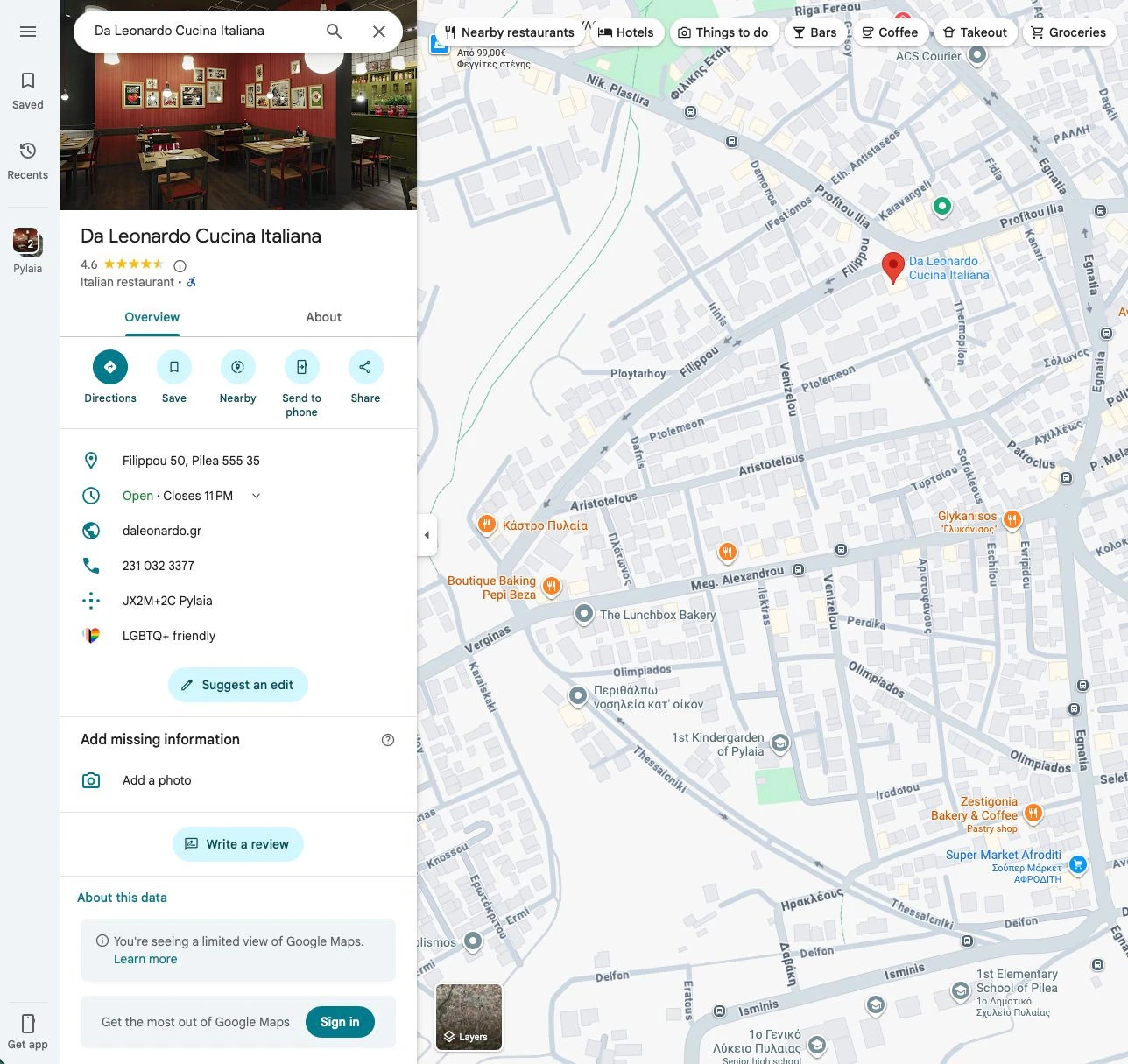Get Directions to the restaurant
The height and width of the screenshot is (1064, 1128).
[109, 367]
